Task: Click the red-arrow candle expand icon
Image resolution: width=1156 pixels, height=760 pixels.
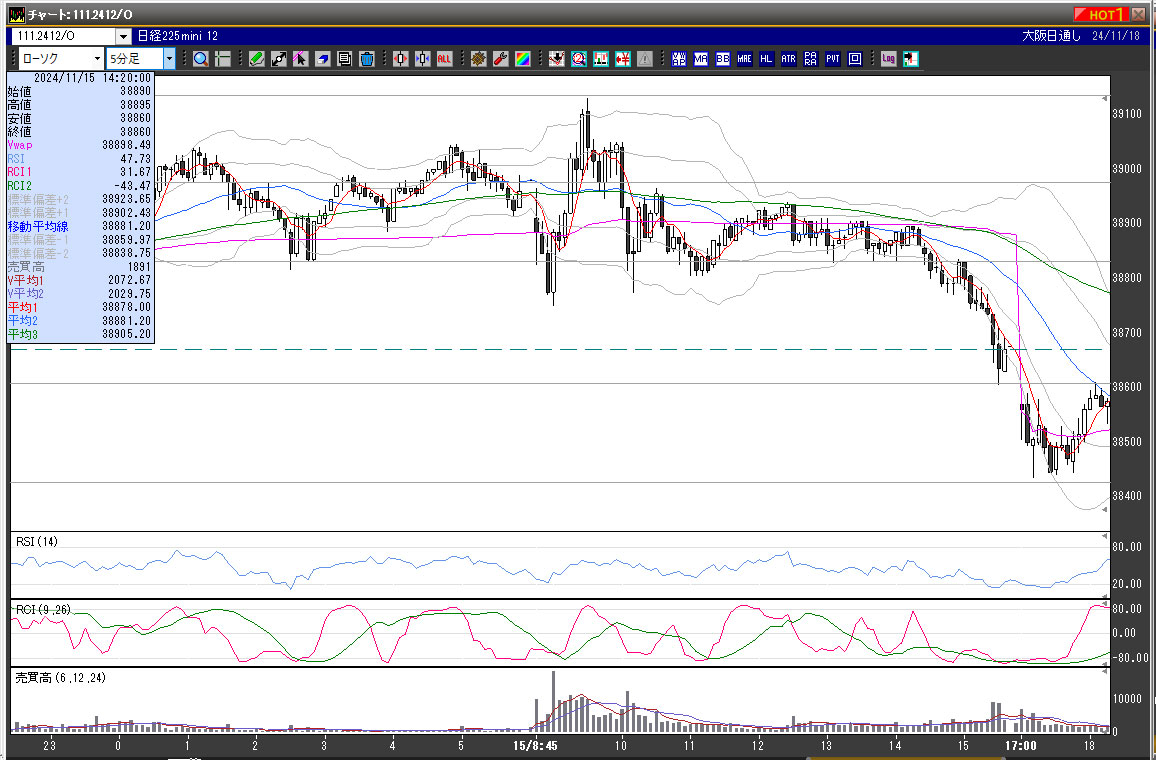Action: [400, 59]
